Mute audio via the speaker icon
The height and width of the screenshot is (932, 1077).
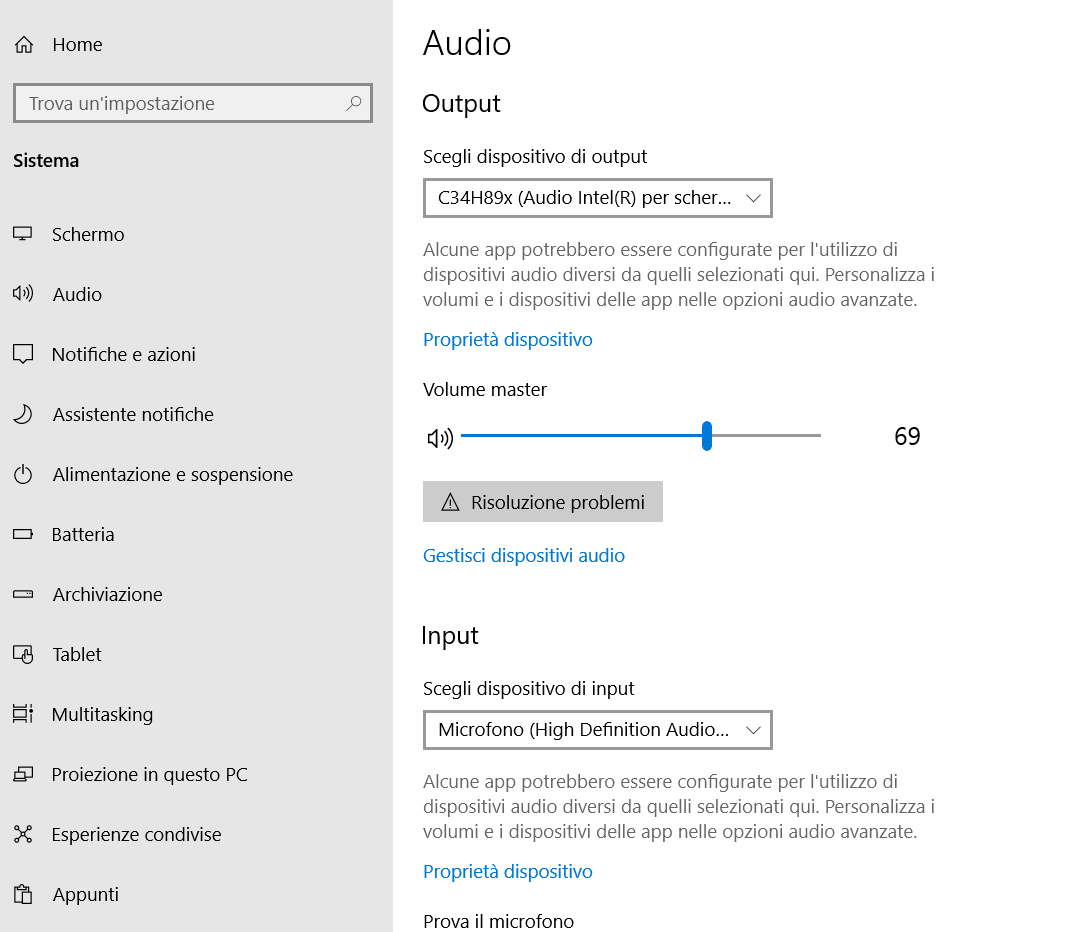[440, 437]
